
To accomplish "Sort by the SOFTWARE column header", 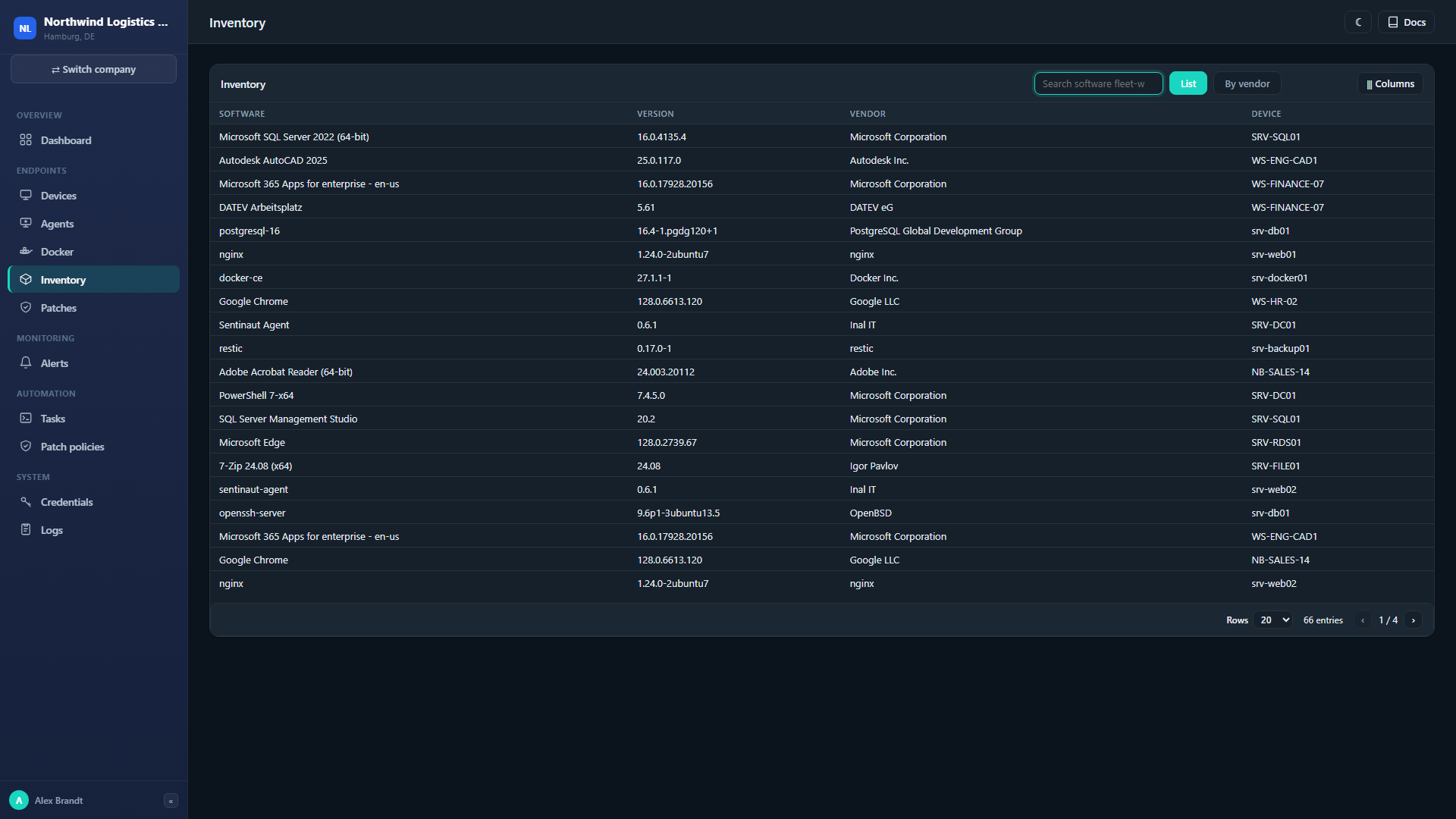I will [242, 114].
